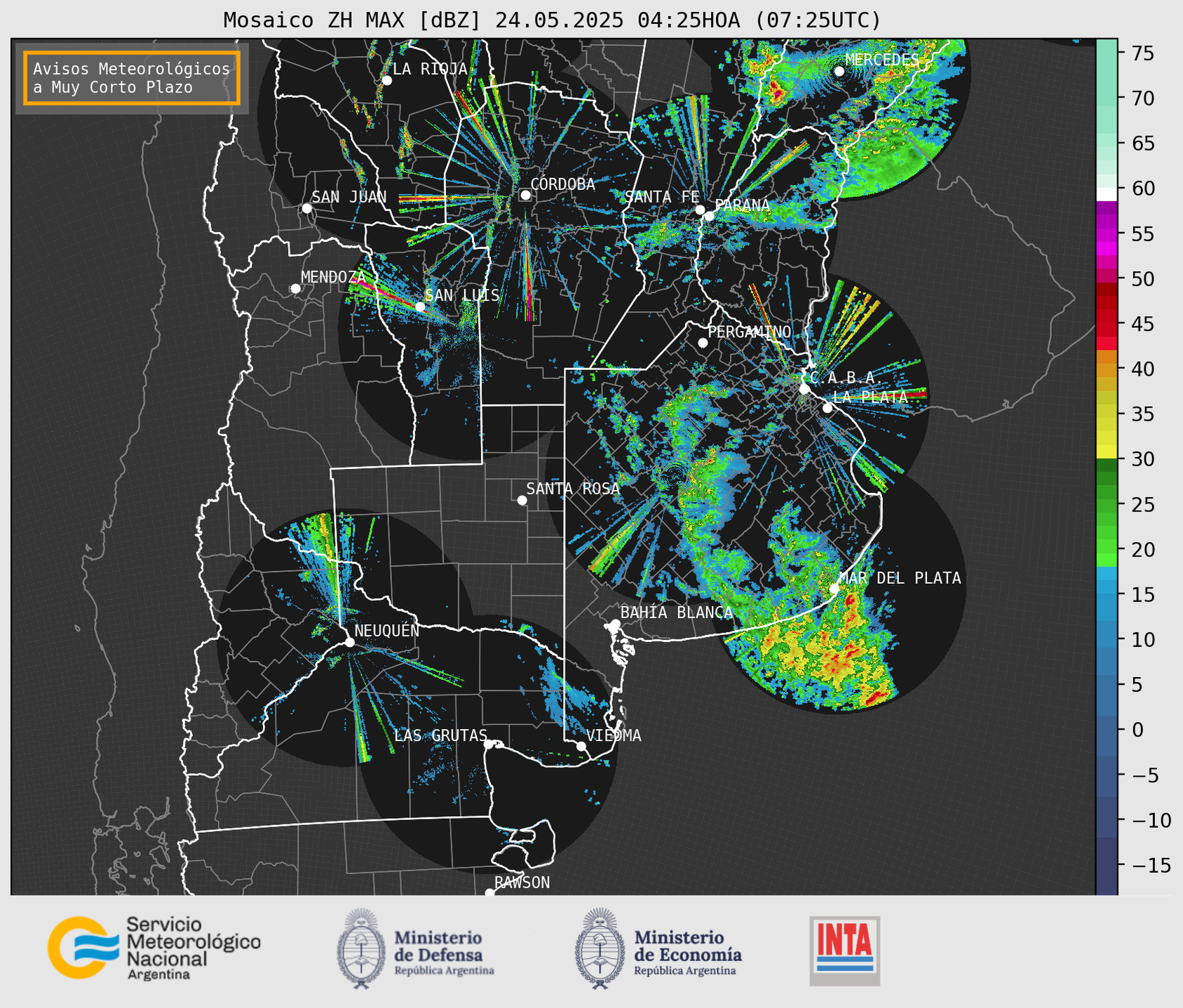This screenshot has height=1008, width=1183.
Task: Click the Santa Fe city marker
Action: point(700,210)
